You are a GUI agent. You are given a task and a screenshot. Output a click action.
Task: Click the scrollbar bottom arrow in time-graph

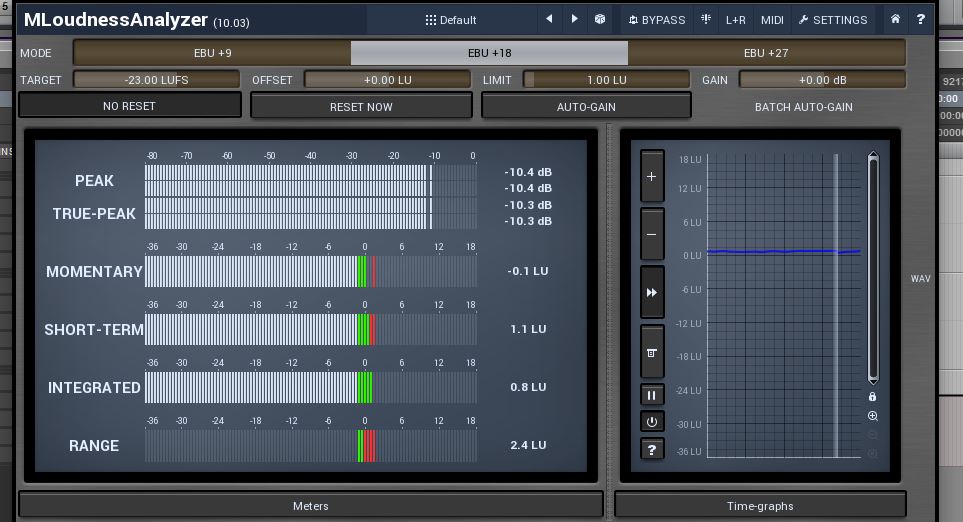(x=873, y=381)
